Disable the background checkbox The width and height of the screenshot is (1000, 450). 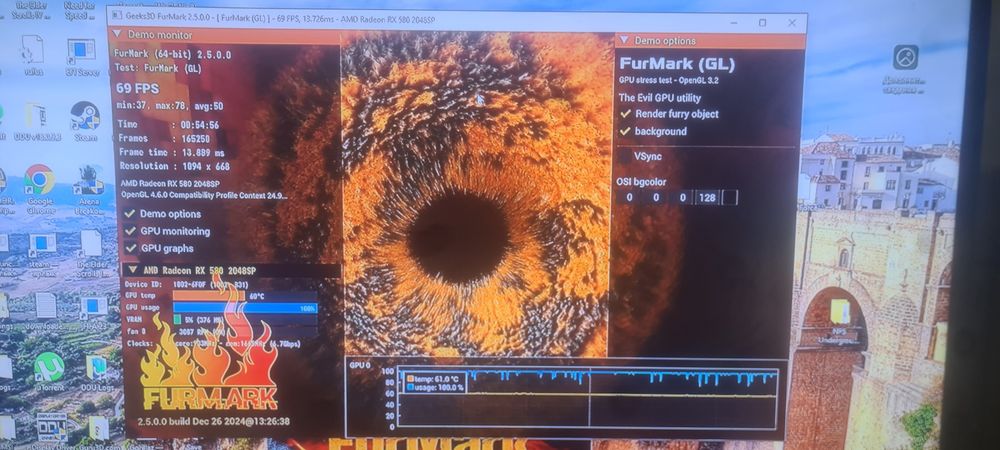[625, 131]
